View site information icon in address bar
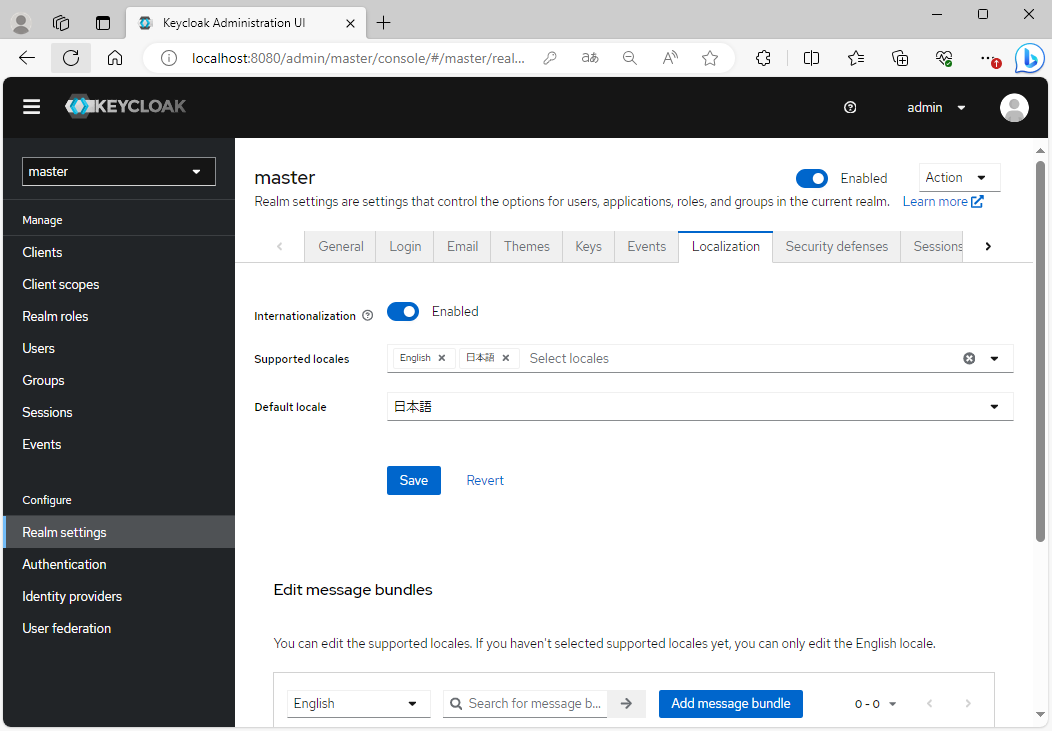1052x731 pixels. (169, 58)
